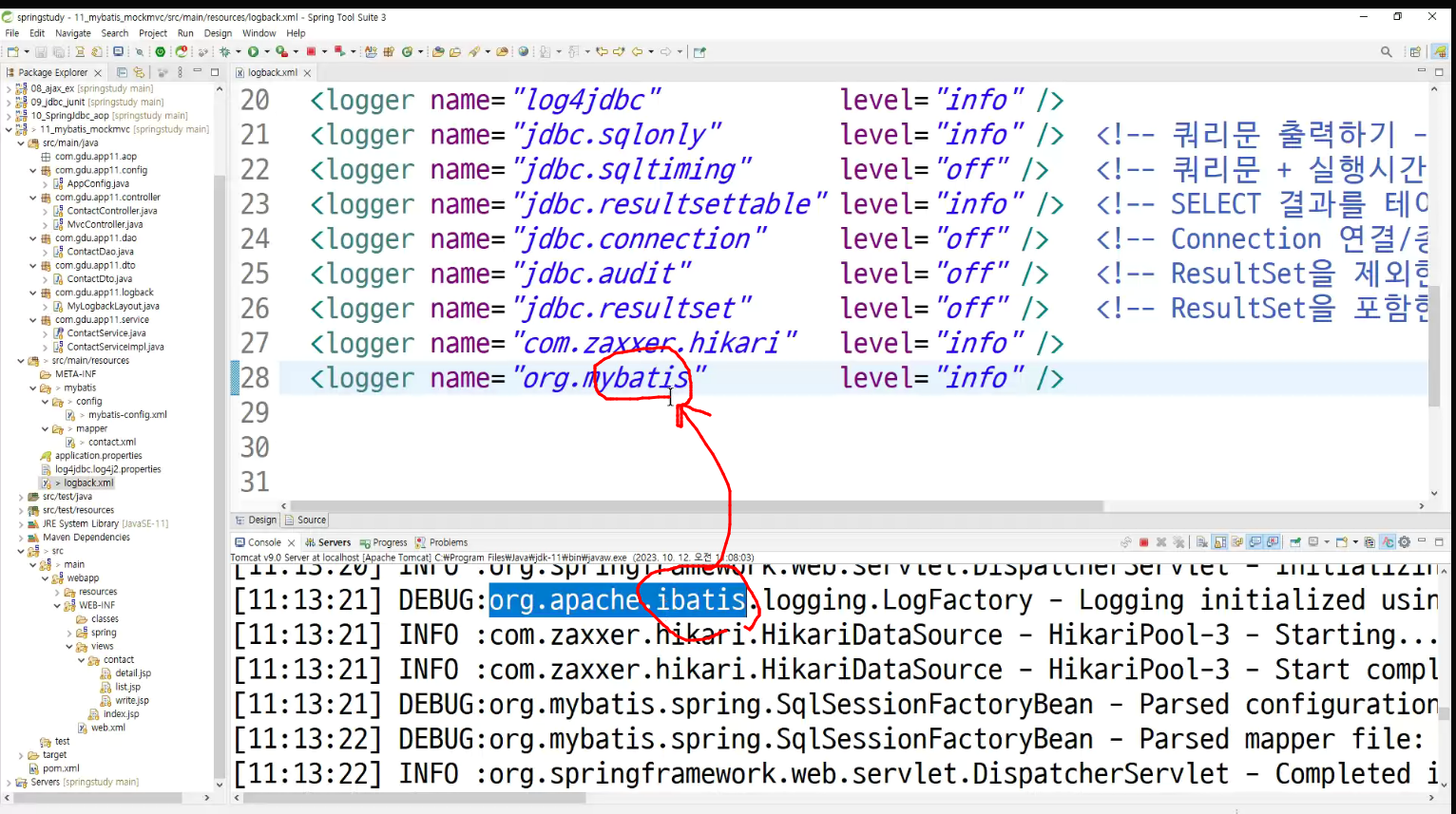Toggle Scroll Lock in Console toolbar
This screenshot has height=814, width=1456.
click(x=1219, y=542)
